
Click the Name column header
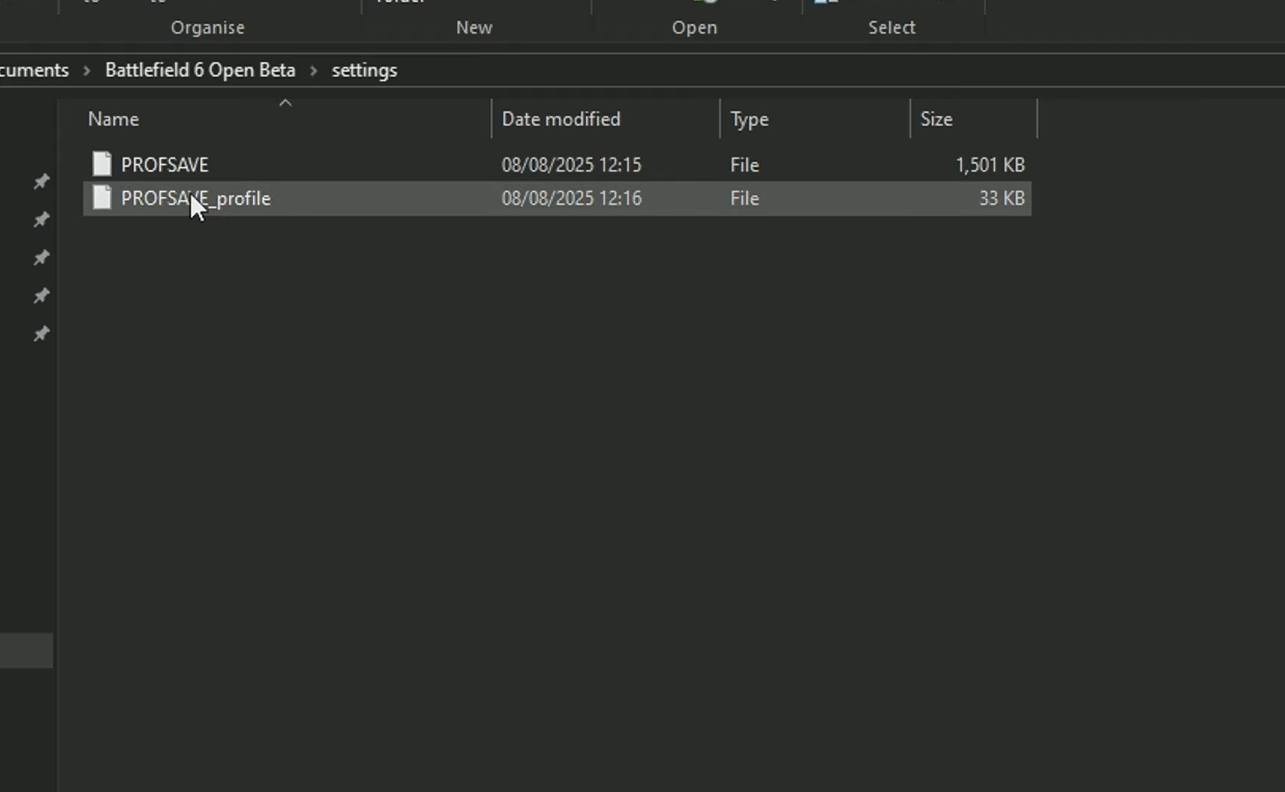[x=113, y=119]
